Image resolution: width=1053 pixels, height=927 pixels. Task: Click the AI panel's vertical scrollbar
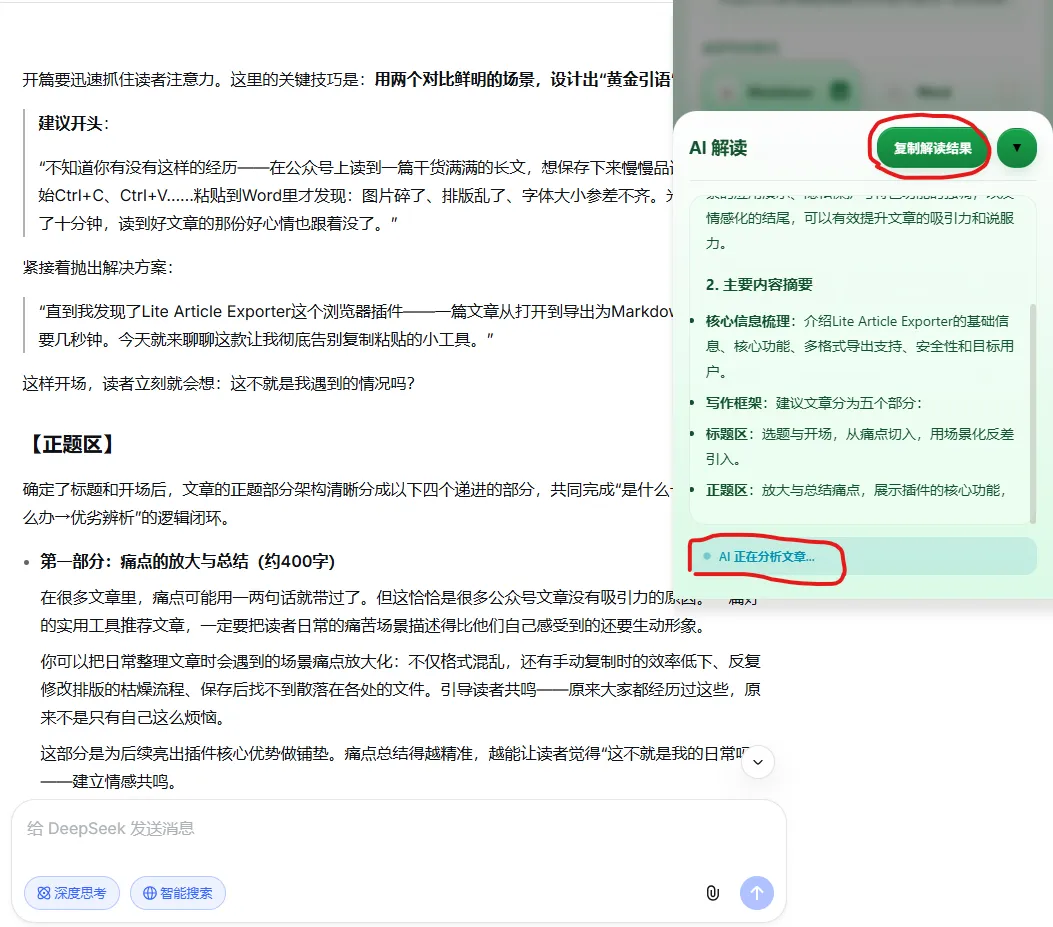(x=1033, y=413)
